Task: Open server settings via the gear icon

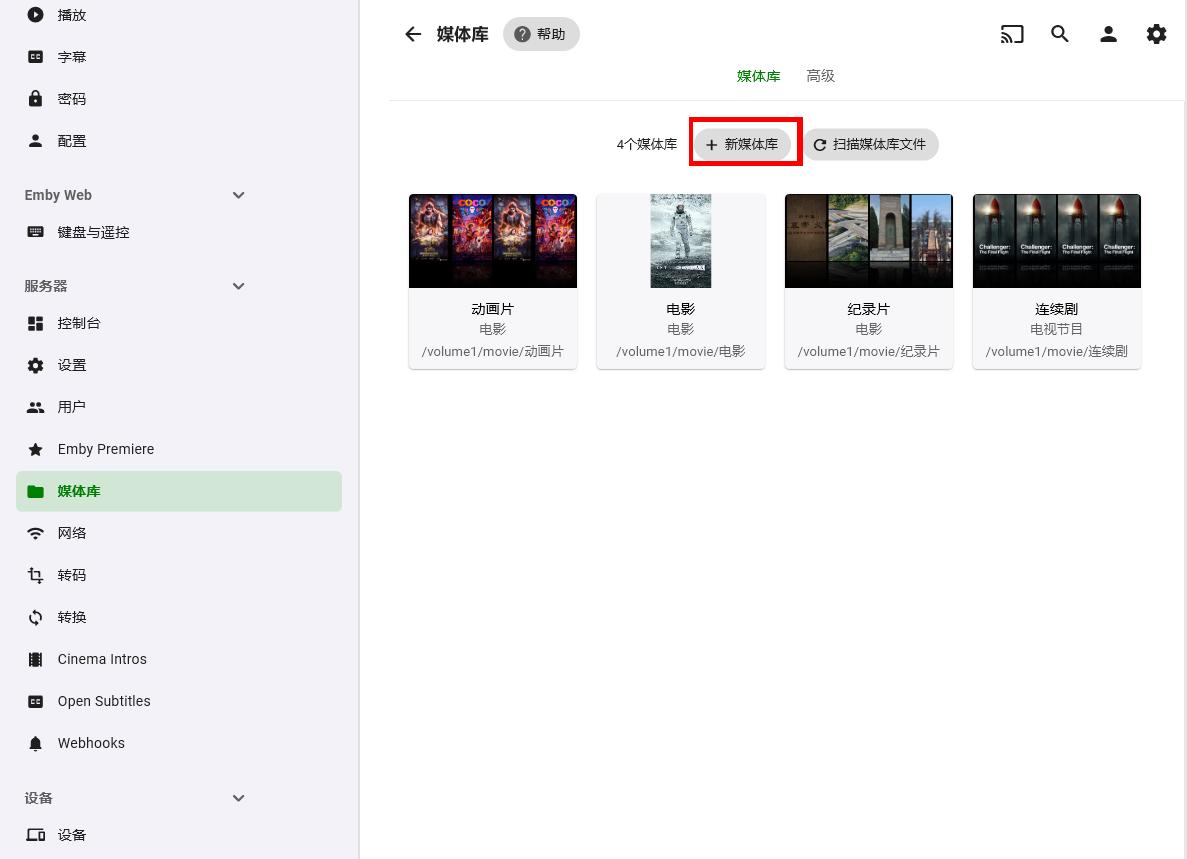Action: pyautogui.click(x=1157, y=34)
